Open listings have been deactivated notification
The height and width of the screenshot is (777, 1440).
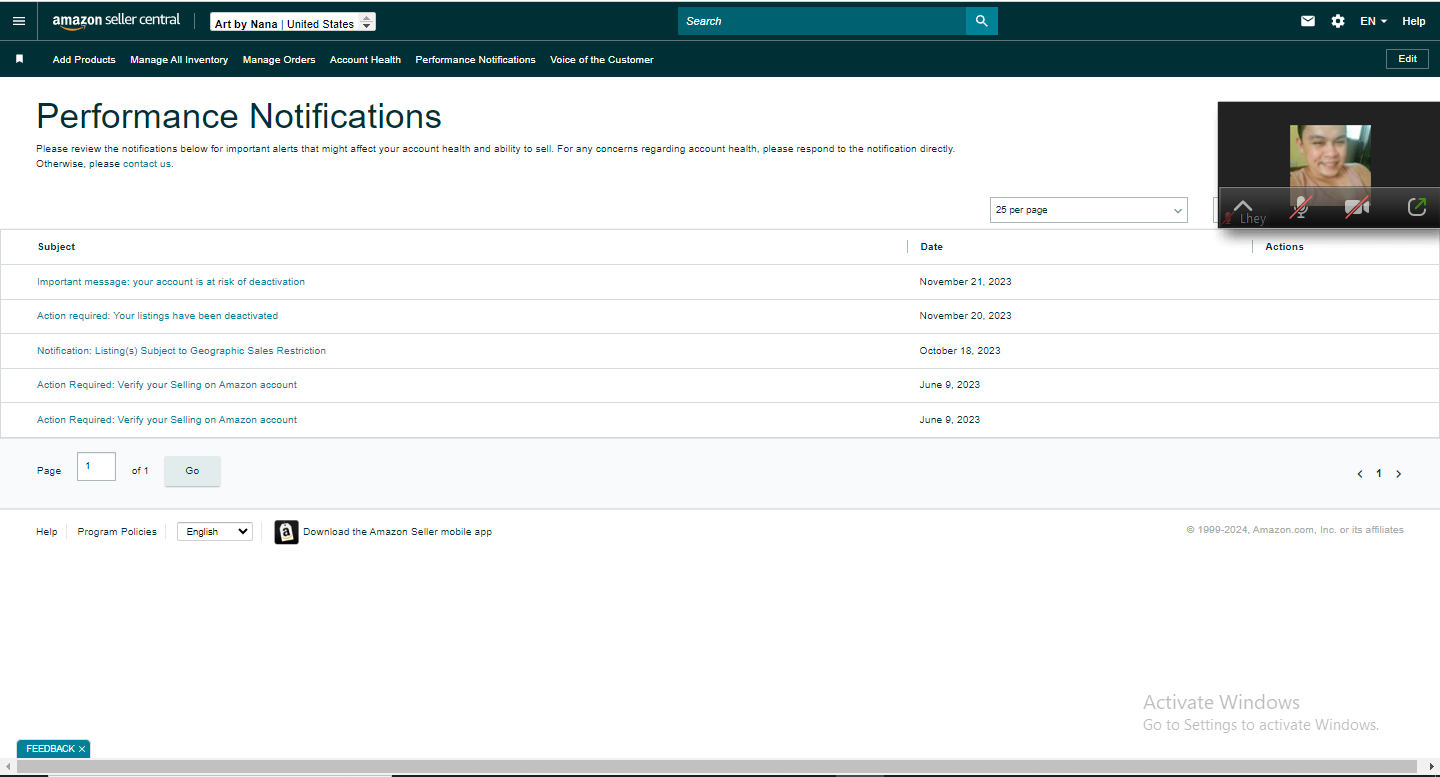[x=158, y=316]
